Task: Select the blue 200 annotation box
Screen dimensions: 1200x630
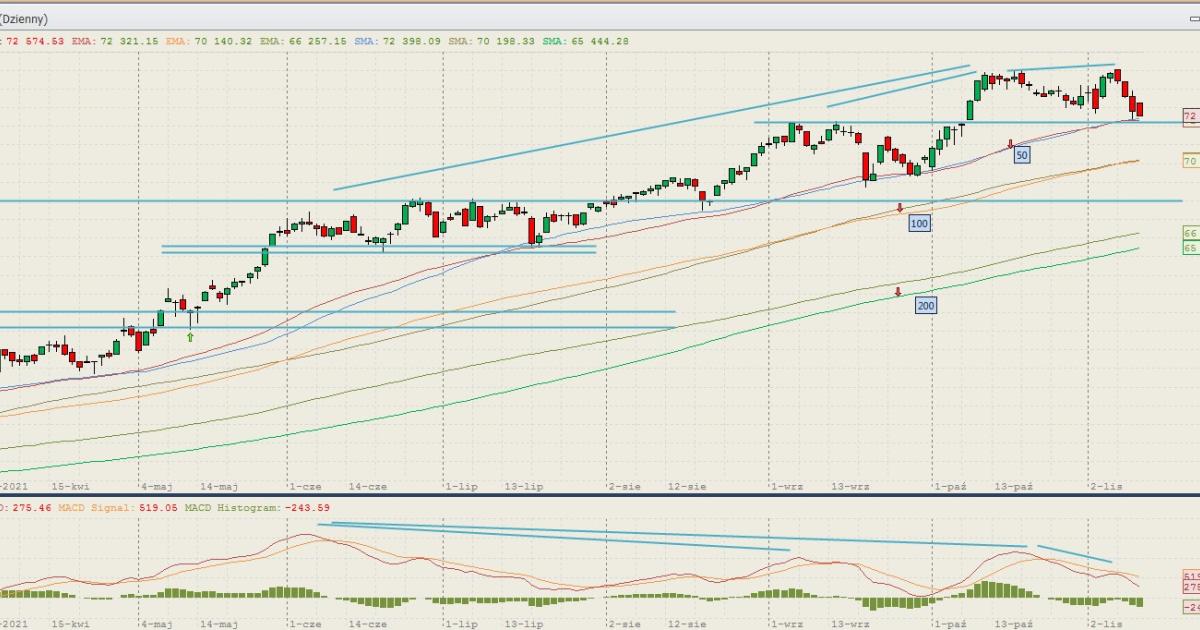Action: click(x=926, y=305)
